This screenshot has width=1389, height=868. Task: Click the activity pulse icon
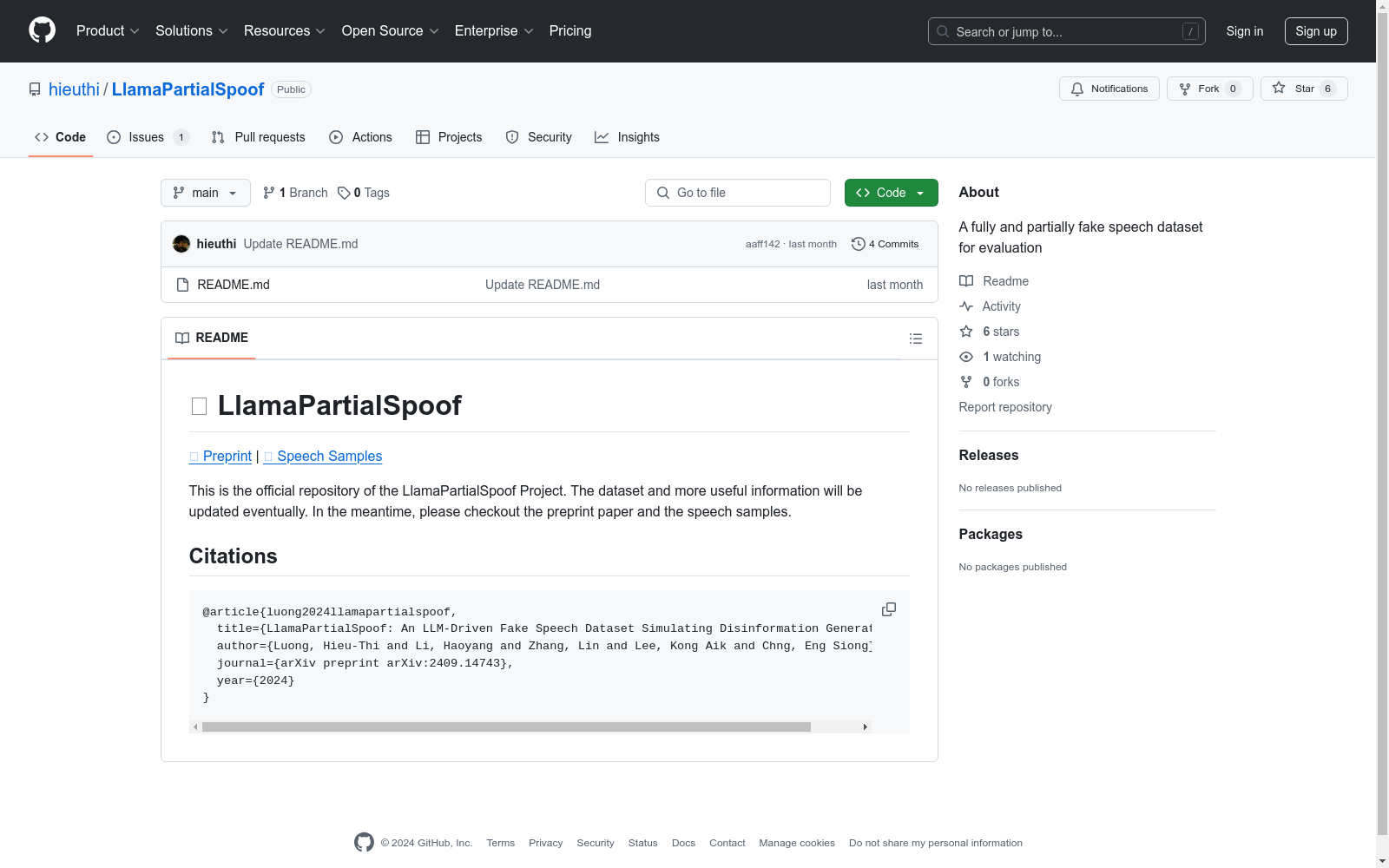pyautogui.click(x=966, y=306)
